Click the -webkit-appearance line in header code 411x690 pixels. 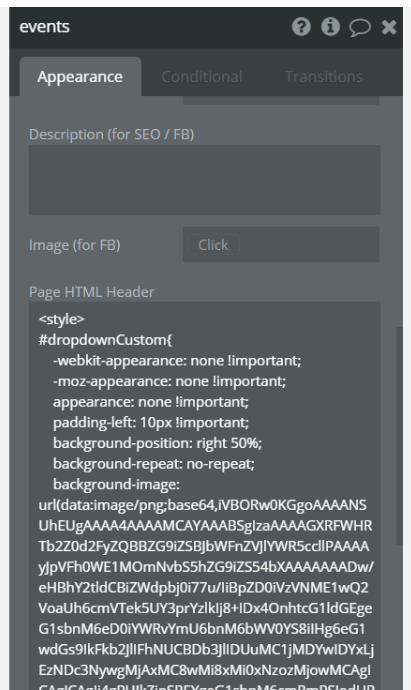coord(177,360)
